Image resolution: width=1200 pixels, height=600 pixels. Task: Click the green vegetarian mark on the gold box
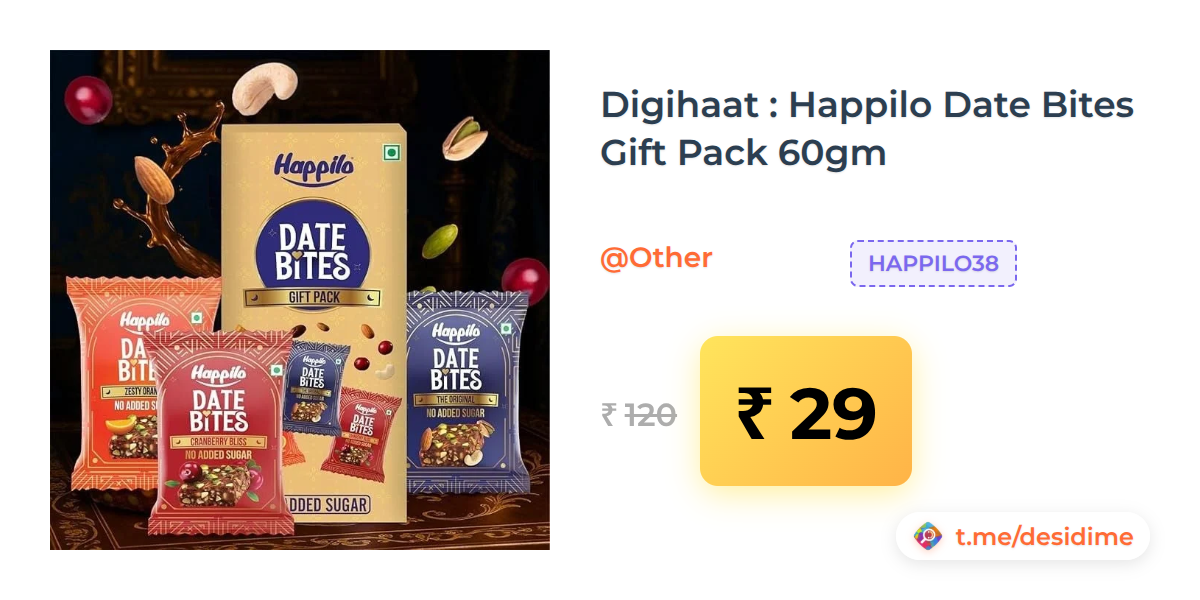pos(392,152)
